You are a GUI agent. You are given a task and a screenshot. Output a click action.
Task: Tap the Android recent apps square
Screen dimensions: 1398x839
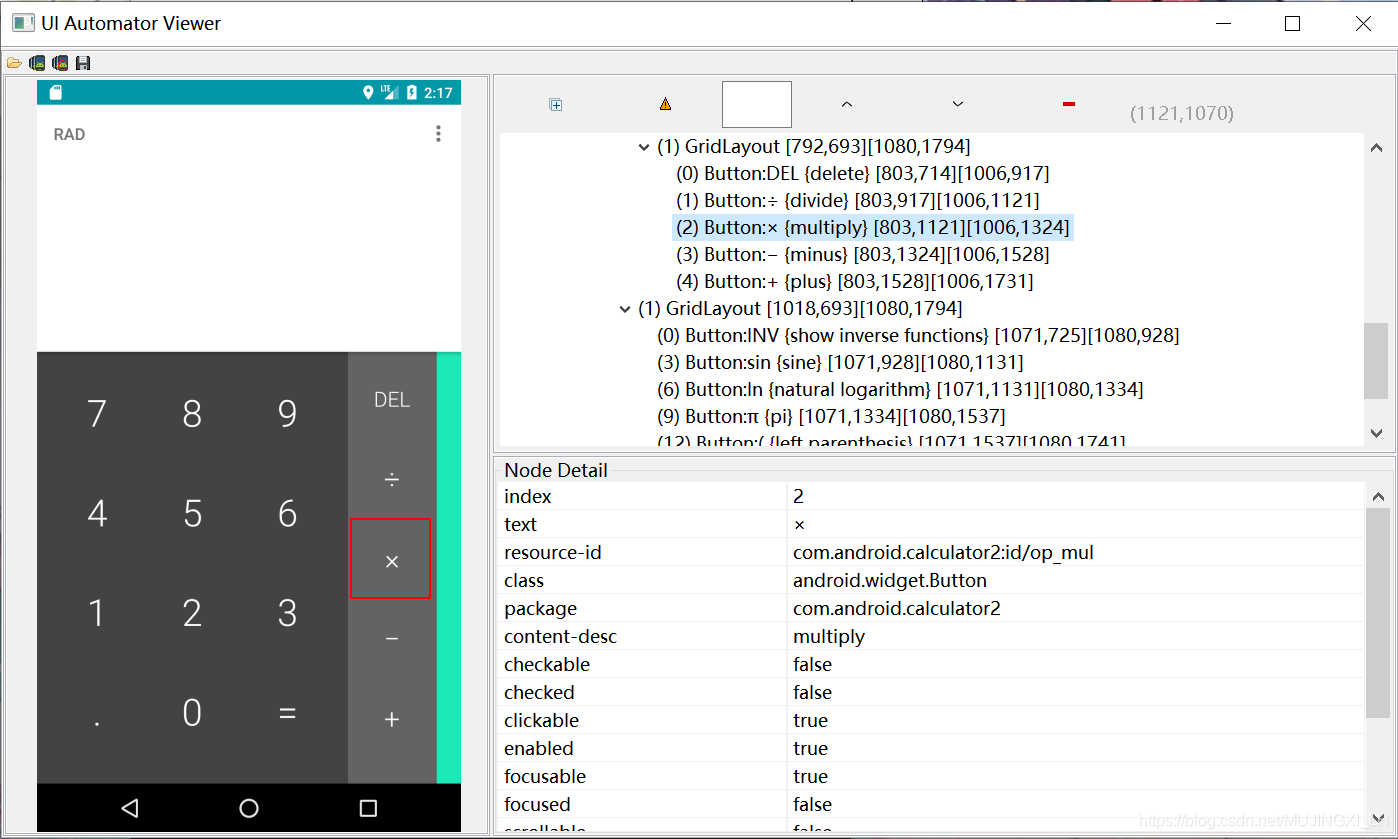pyautogui.click(x=368, y=808)
